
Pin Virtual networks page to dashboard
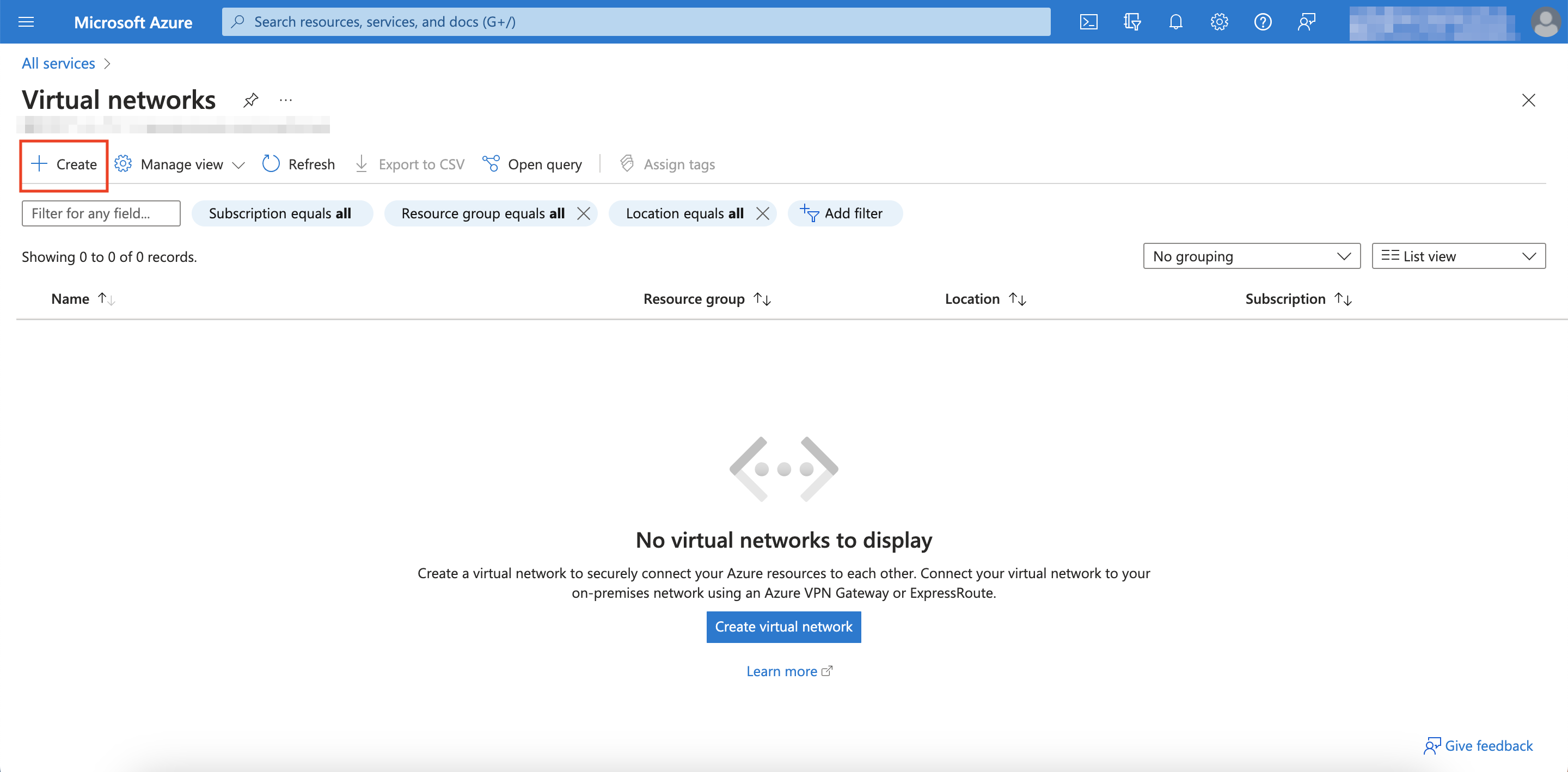pyautogui.click(x=250, y=100)
